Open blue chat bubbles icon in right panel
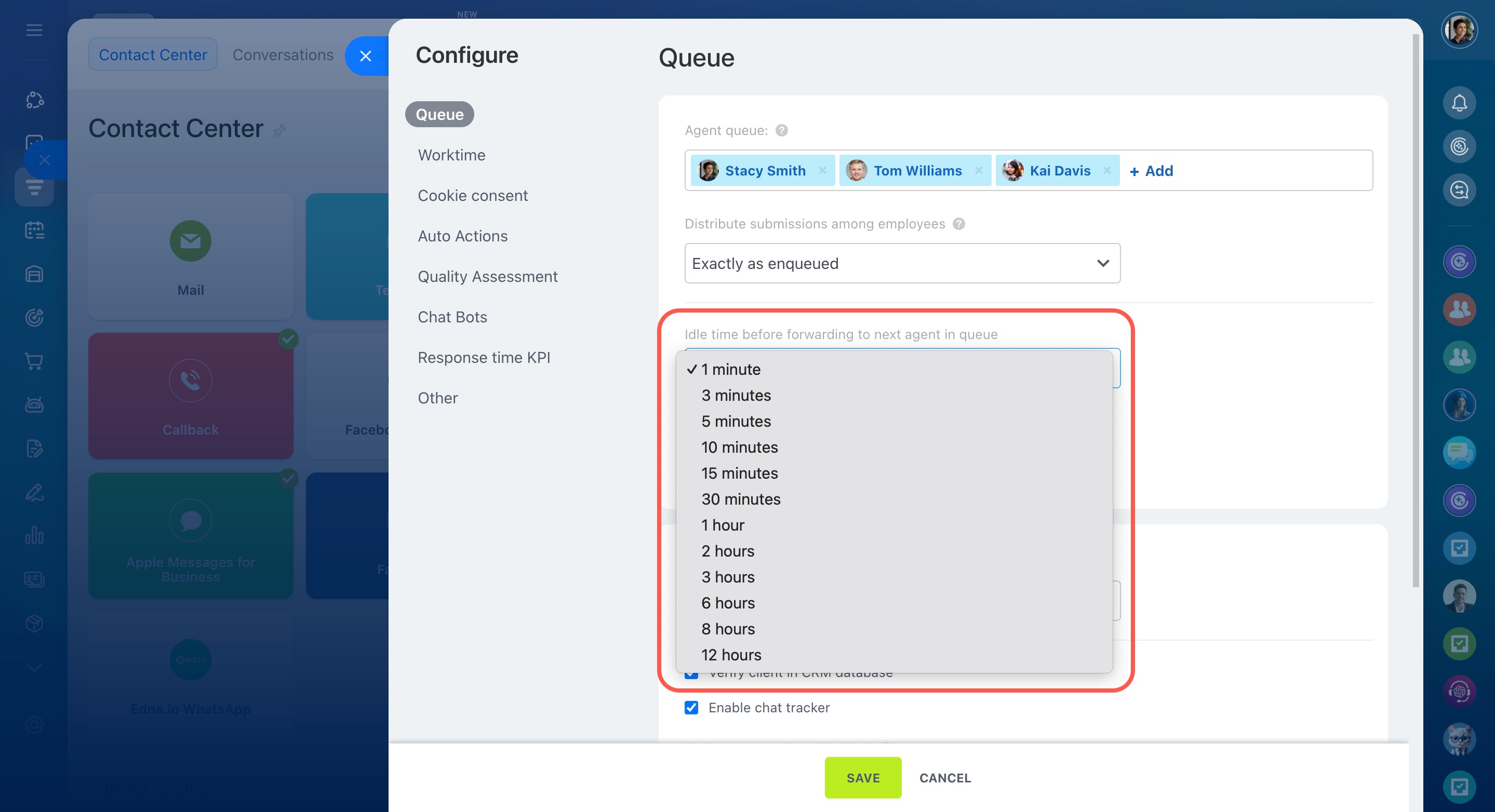The image size is (1495, 812). 1459,452
